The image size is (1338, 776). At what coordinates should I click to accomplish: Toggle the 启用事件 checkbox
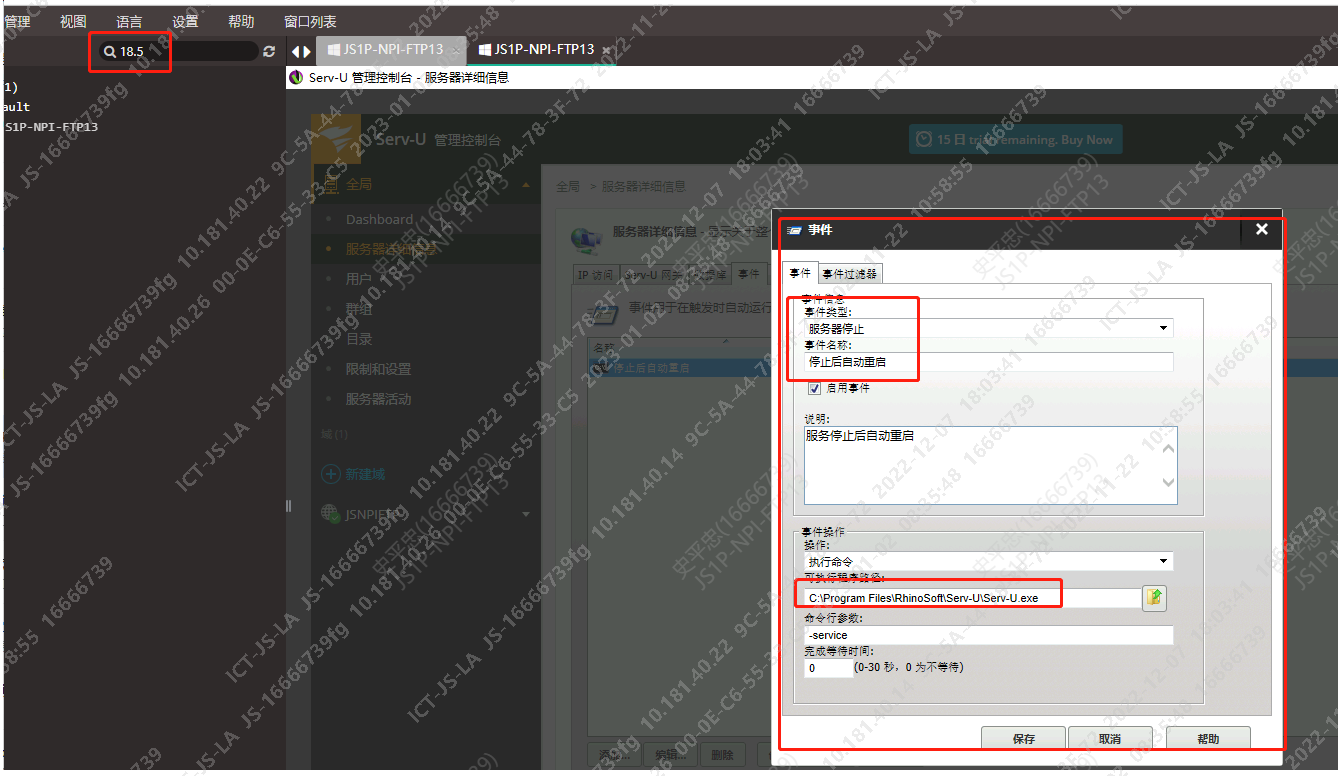coord(814,388)
